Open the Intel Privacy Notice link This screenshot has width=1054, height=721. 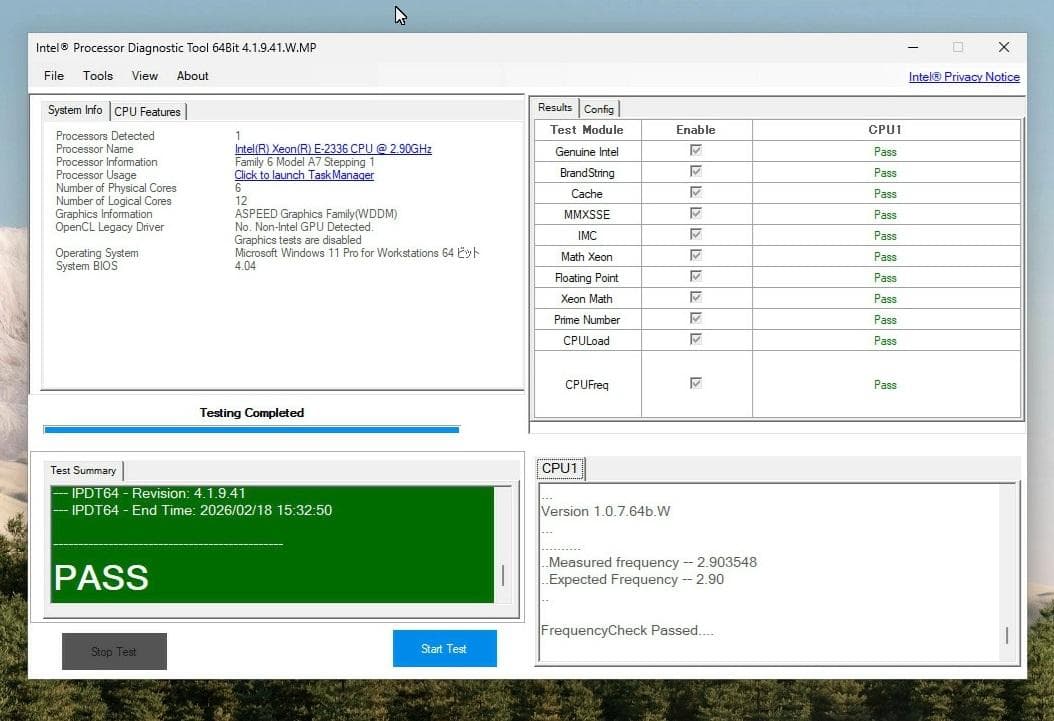click(x=964, y=77)
